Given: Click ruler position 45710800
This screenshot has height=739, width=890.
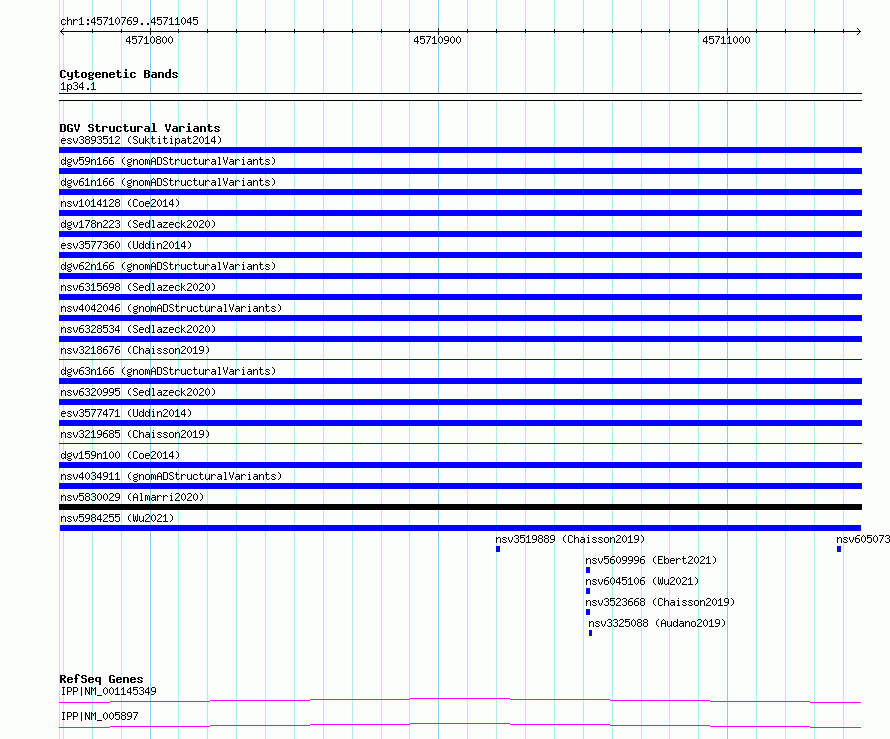Looking at the screenshot, I should pos(149,40).
